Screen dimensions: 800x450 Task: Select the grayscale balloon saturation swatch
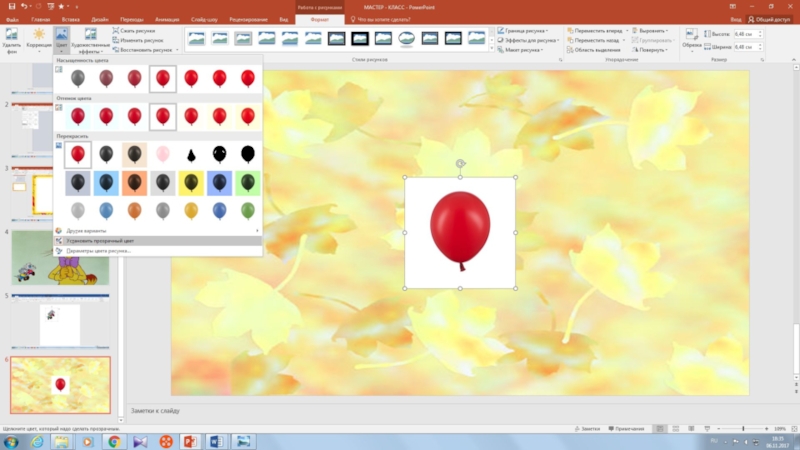(x=77, y=78)
